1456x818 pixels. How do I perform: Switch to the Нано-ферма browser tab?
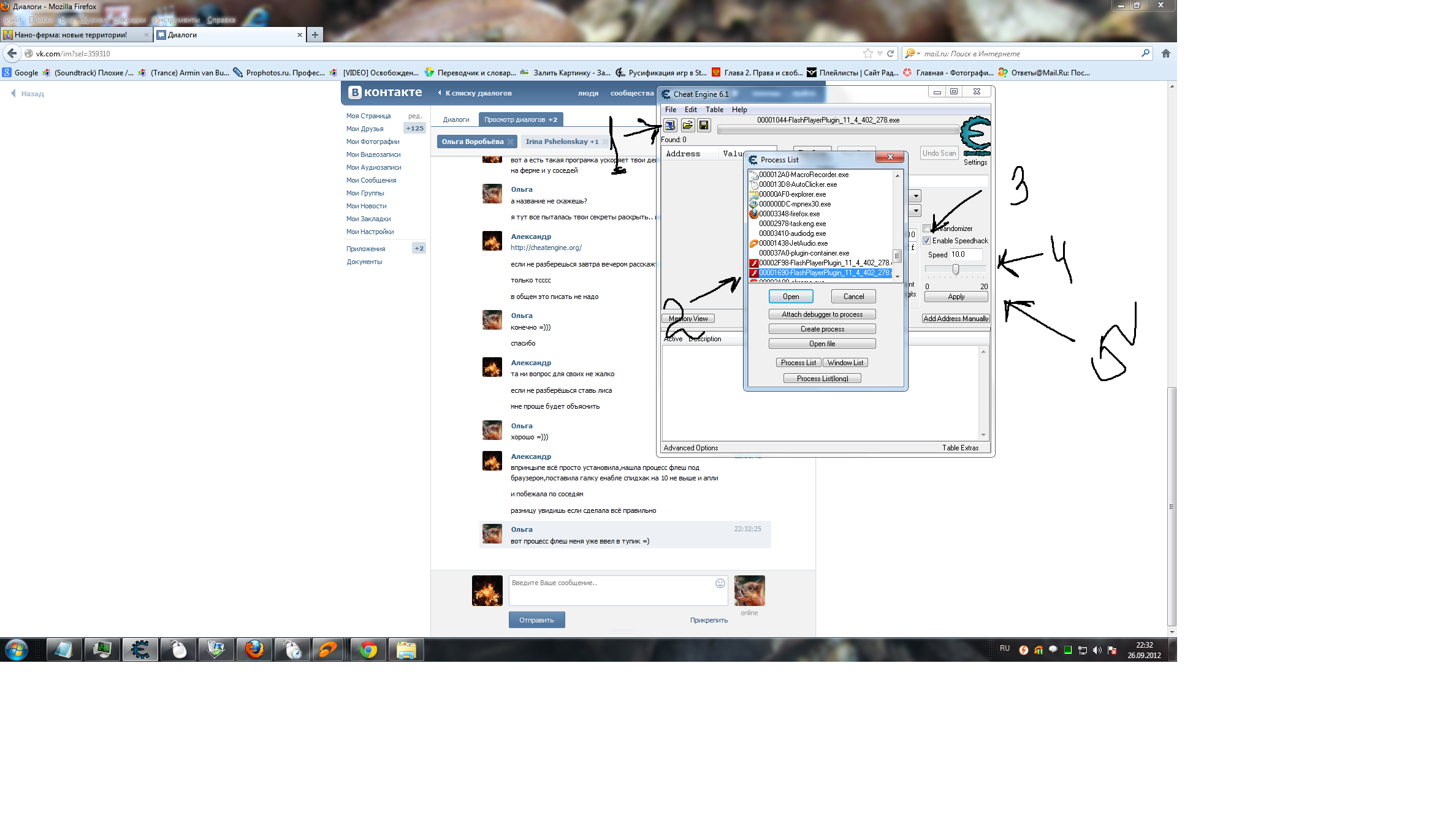76,35
